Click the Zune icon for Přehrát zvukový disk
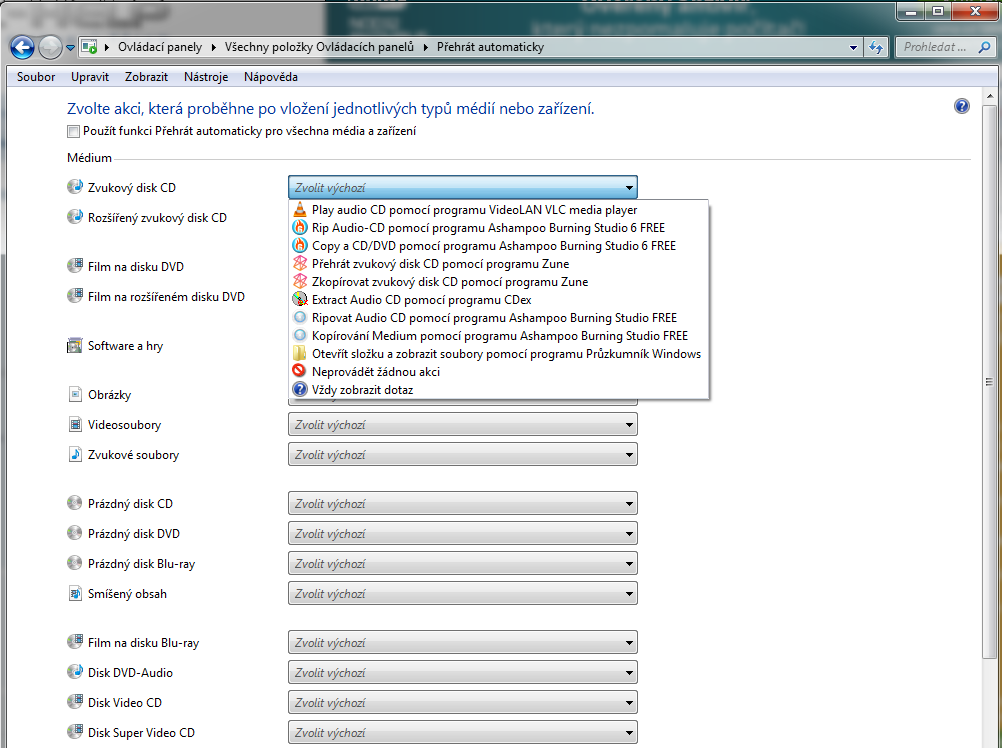Screen dimensions: 1002x748 tap(300, 263)
